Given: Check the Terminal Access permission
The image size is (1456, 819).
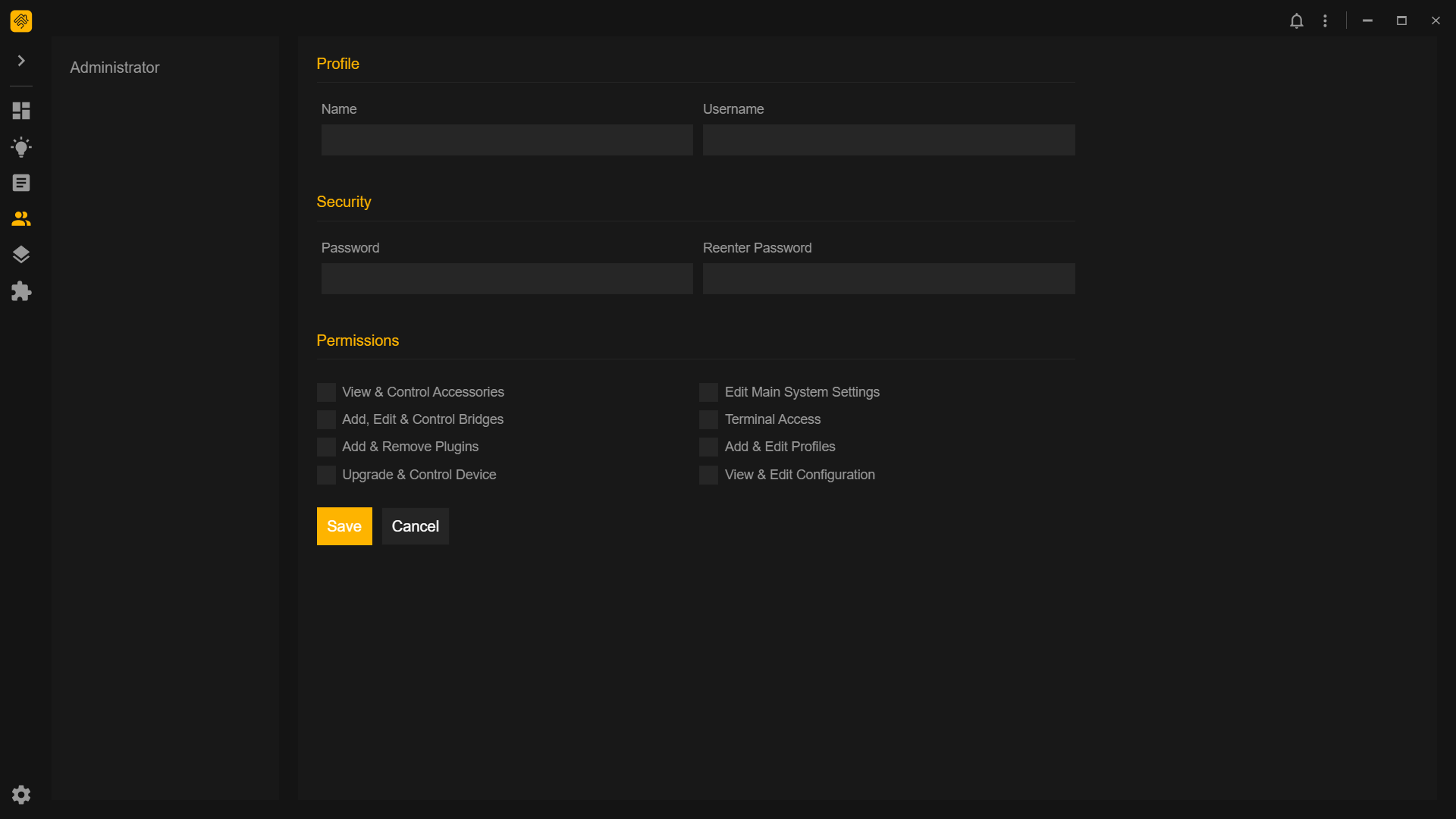Looking at the screenshot, I should [708, 419].
